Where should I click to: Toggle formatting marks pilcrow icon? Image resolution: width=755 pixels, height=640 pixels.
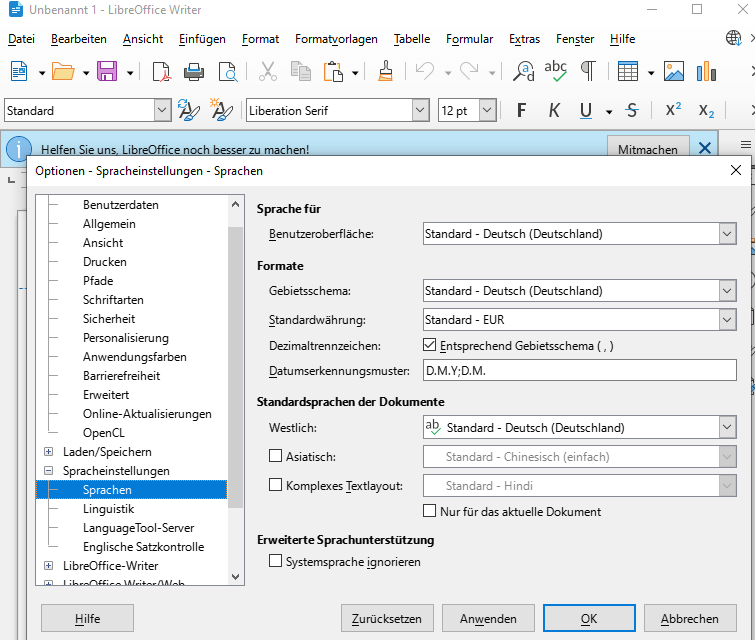[x=588, y=72]
